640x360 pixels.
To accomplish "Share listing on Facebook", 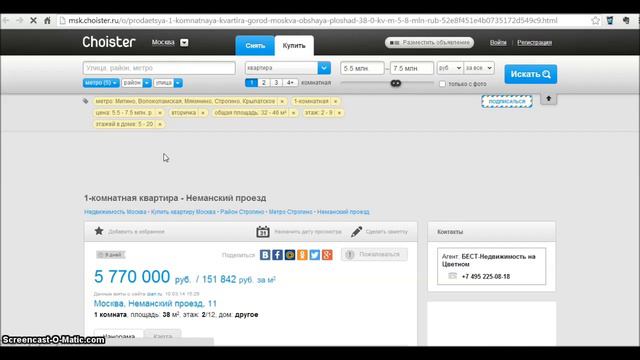I will pyautogui.click(x=277, y=255).
